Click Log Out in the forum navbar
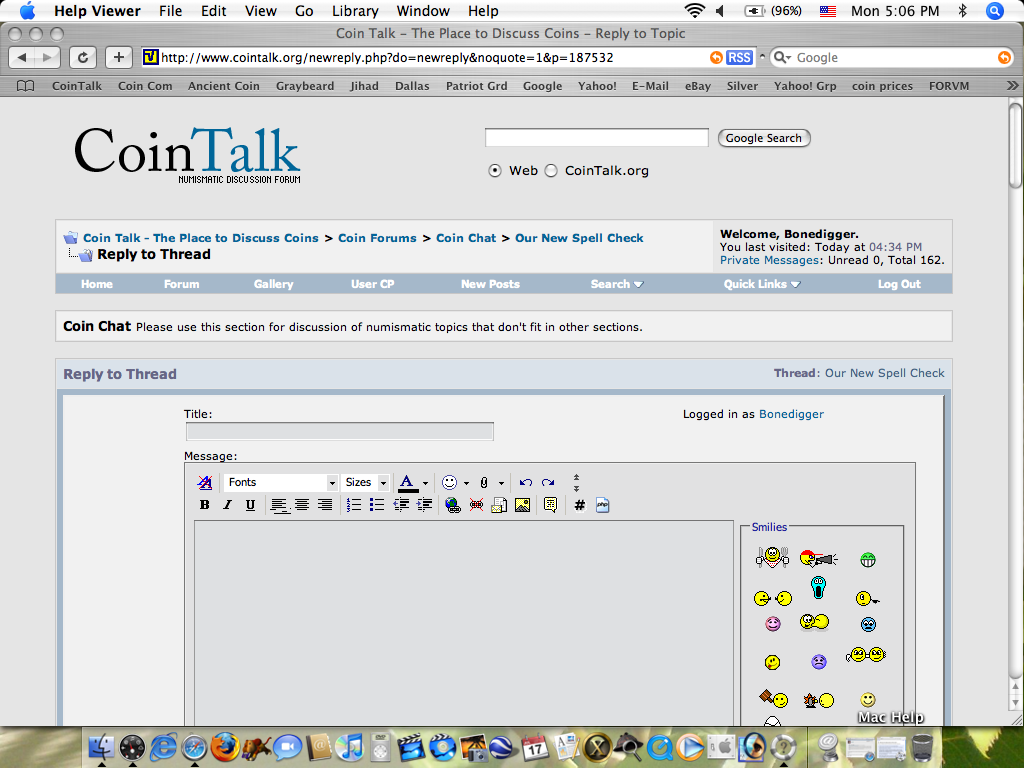The height and width of the screenshot is (768, 1024). point(899,284)
